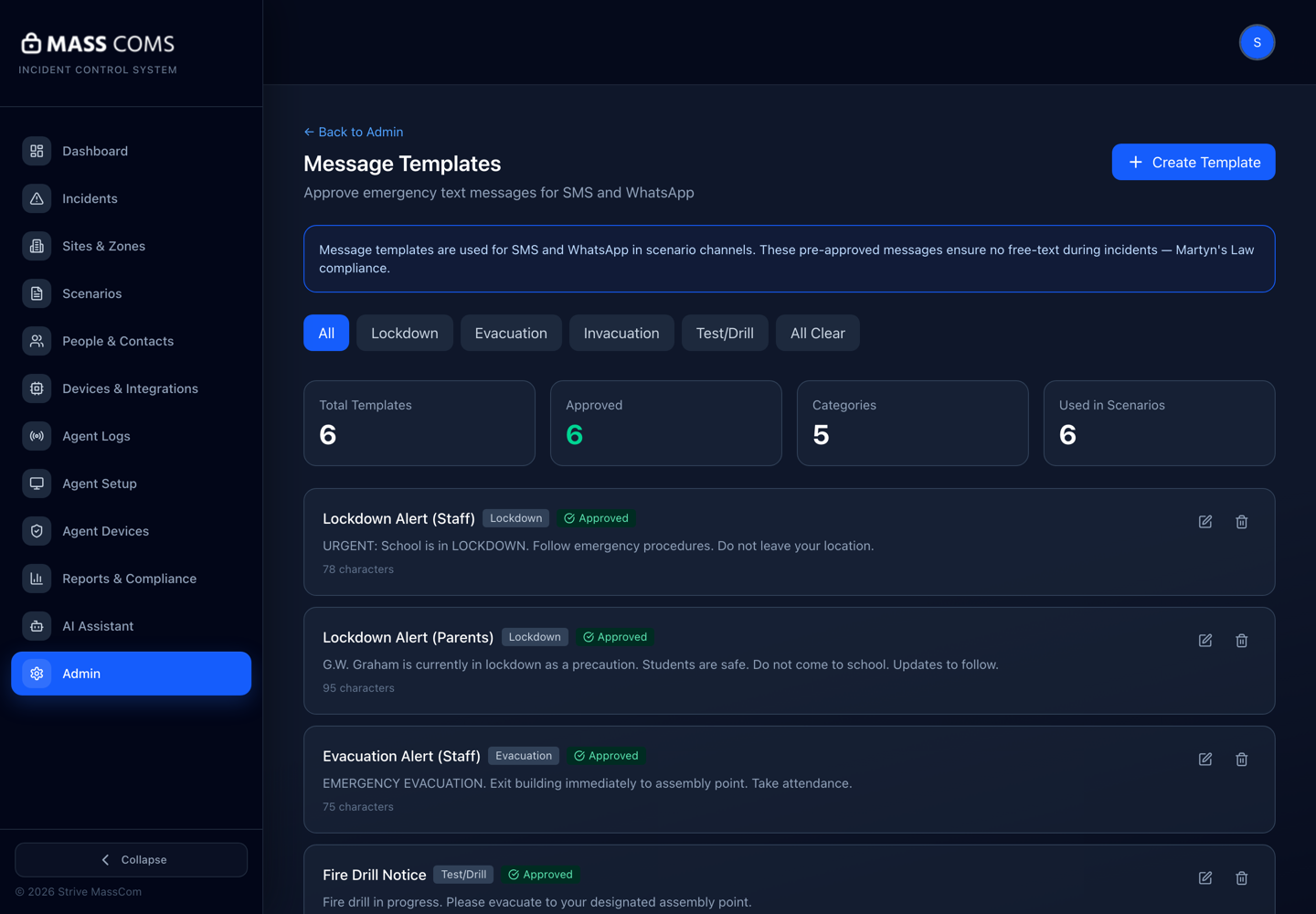Select the All filter tab
1316x914 pixels.
pos(326,333)
